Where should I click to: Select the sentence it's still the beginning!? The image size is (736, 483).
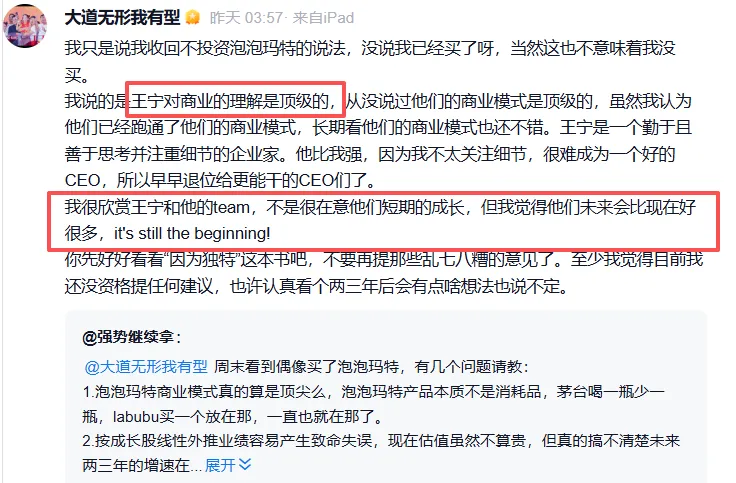click(x=192, y=233)
